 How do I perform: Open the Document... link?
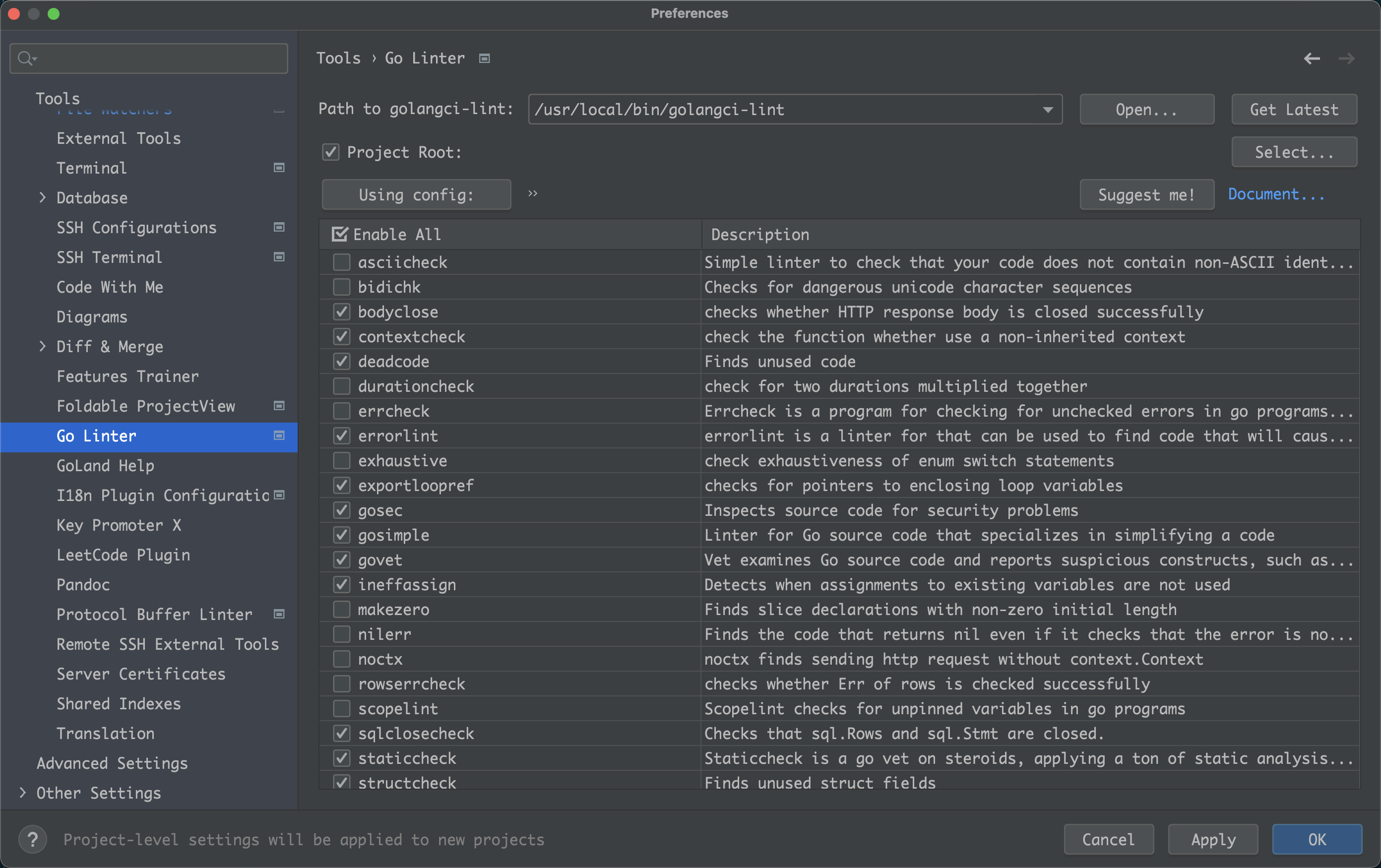(1276, 194)
